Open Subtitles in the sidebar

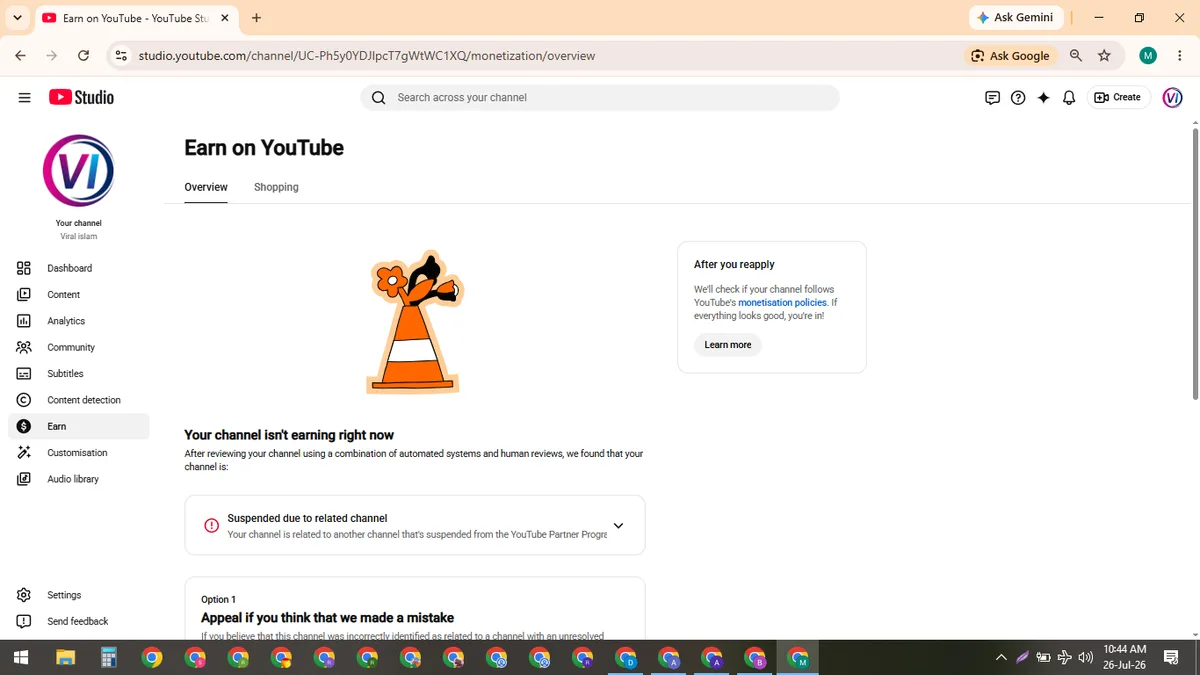click(x=78, y=373)
